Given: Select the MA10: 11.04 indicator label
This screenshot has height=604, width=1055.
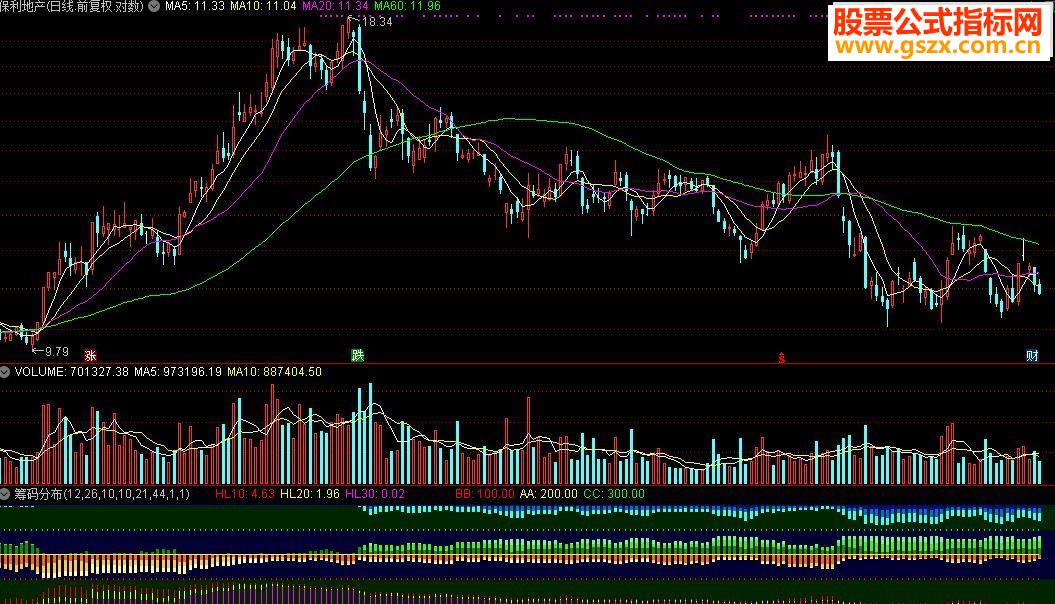Looking at the screenshot, I should pyautogui.click(x=263, y=6).
